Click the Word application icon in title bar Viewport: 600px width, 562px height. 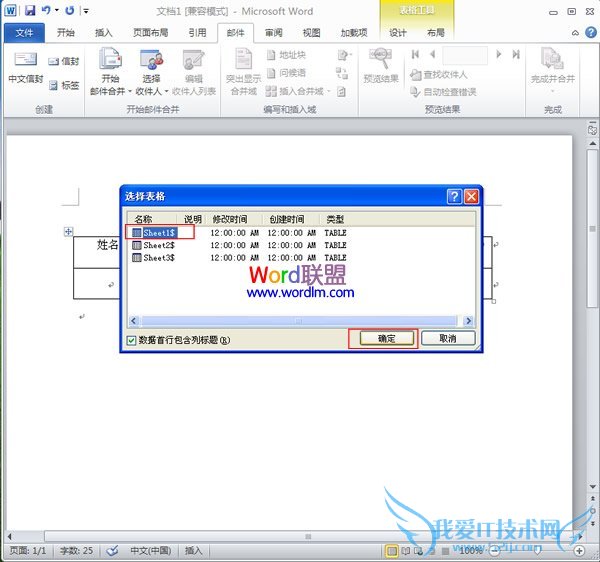pyautogui.click(x=10, y=10)
